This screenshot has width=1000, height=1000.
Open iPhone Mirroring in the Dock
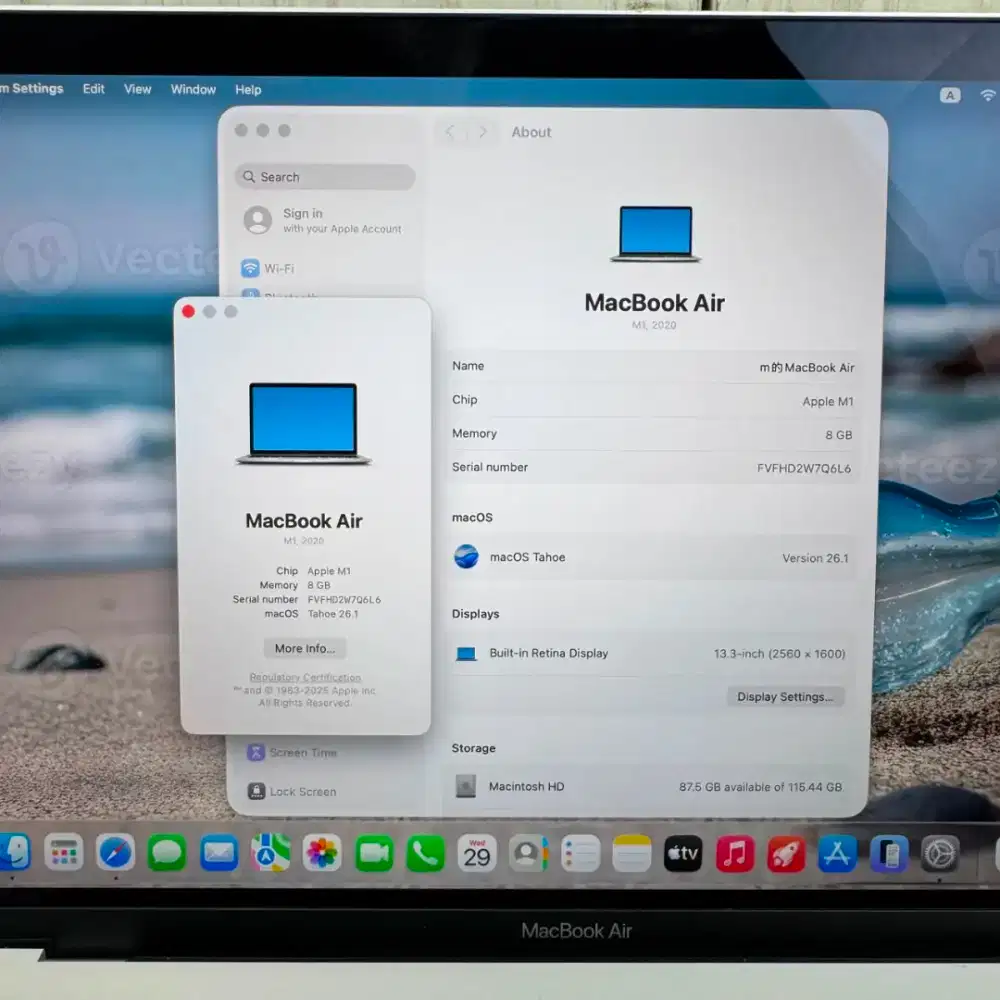889,853
